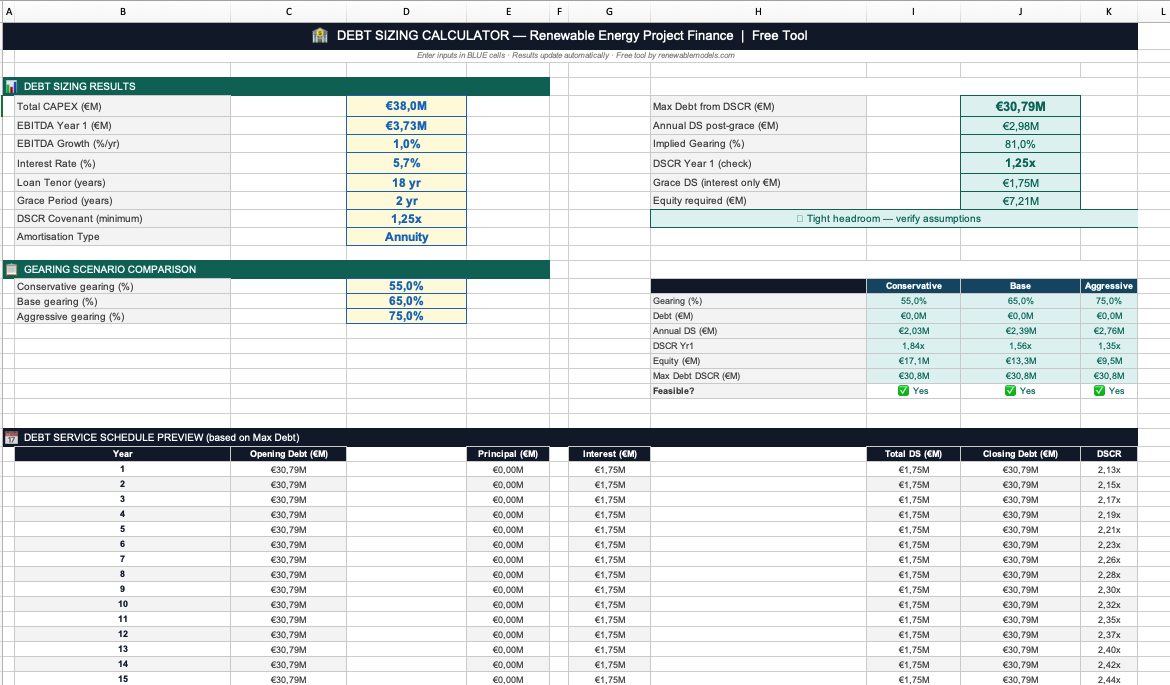Screen dimensions: 1170x685
Task: Select the Grace Period 2 yr cell
Action: [x=407, y=201]
